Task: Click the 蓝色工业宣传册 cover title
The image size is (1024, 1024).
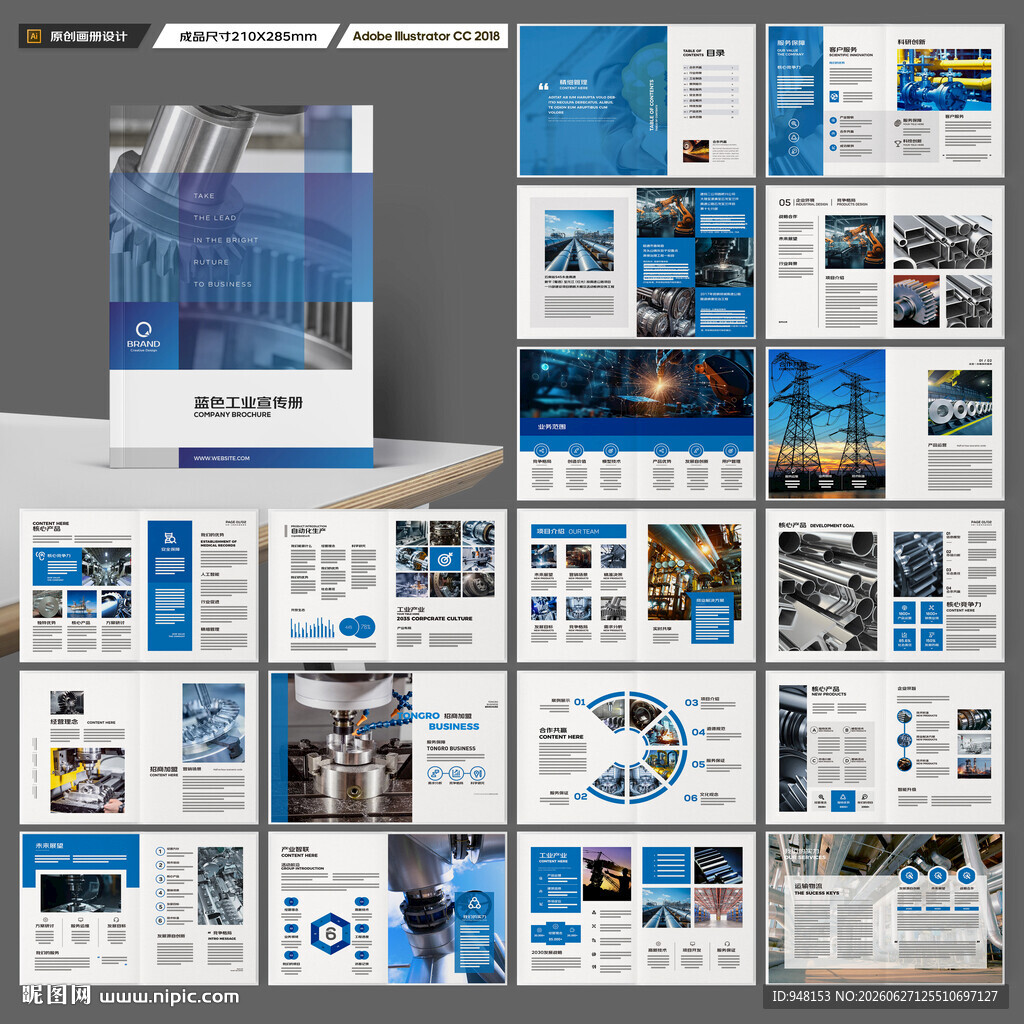Action: (x=248, y=402)
